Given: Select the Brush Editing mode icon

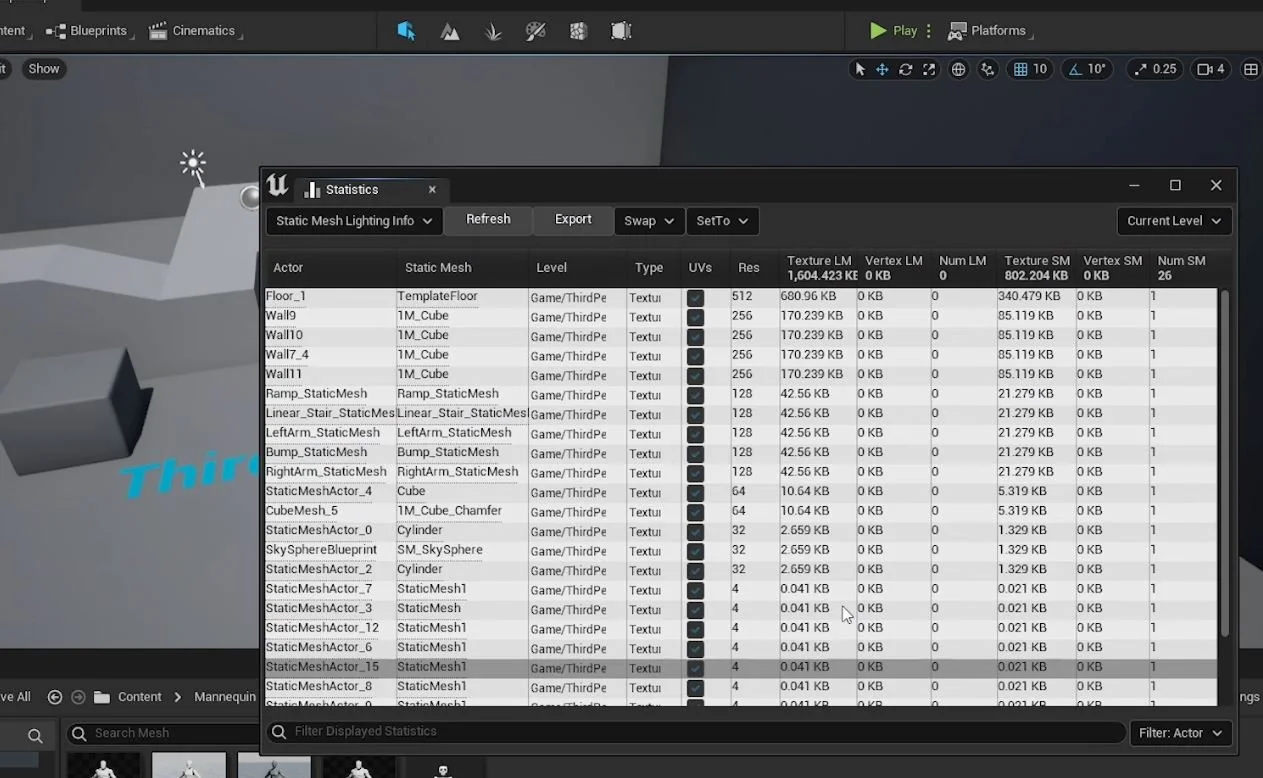Looking at the screenshot, I should tap(621, 31).
